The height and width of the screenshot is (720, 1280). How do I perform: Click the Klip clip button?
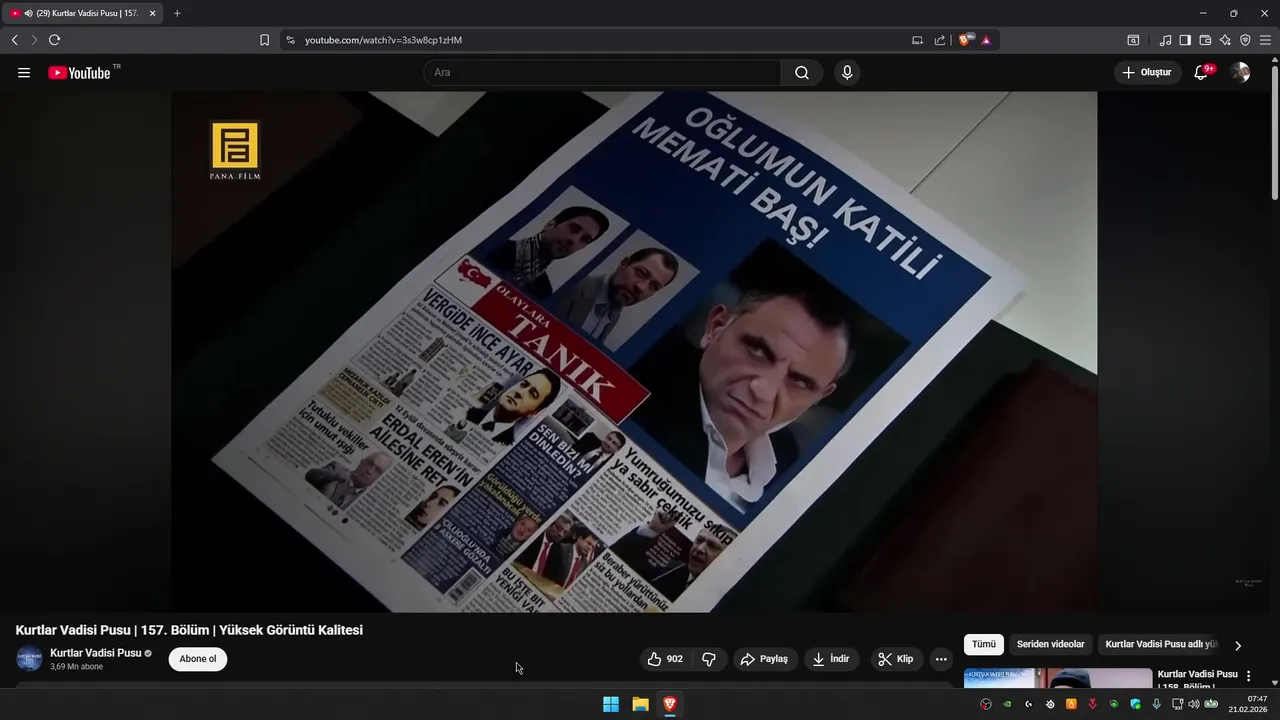point(896,659)
